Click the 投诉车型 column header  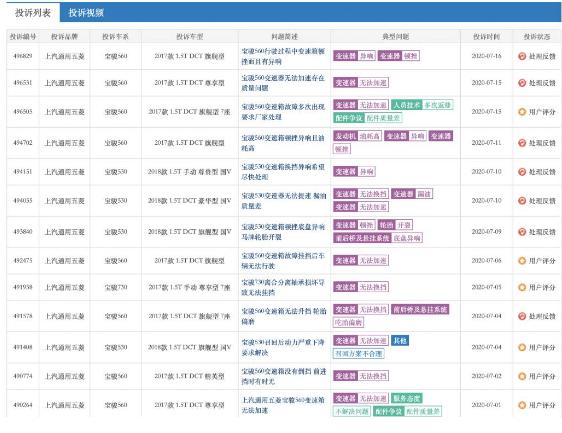coord(190,37)
